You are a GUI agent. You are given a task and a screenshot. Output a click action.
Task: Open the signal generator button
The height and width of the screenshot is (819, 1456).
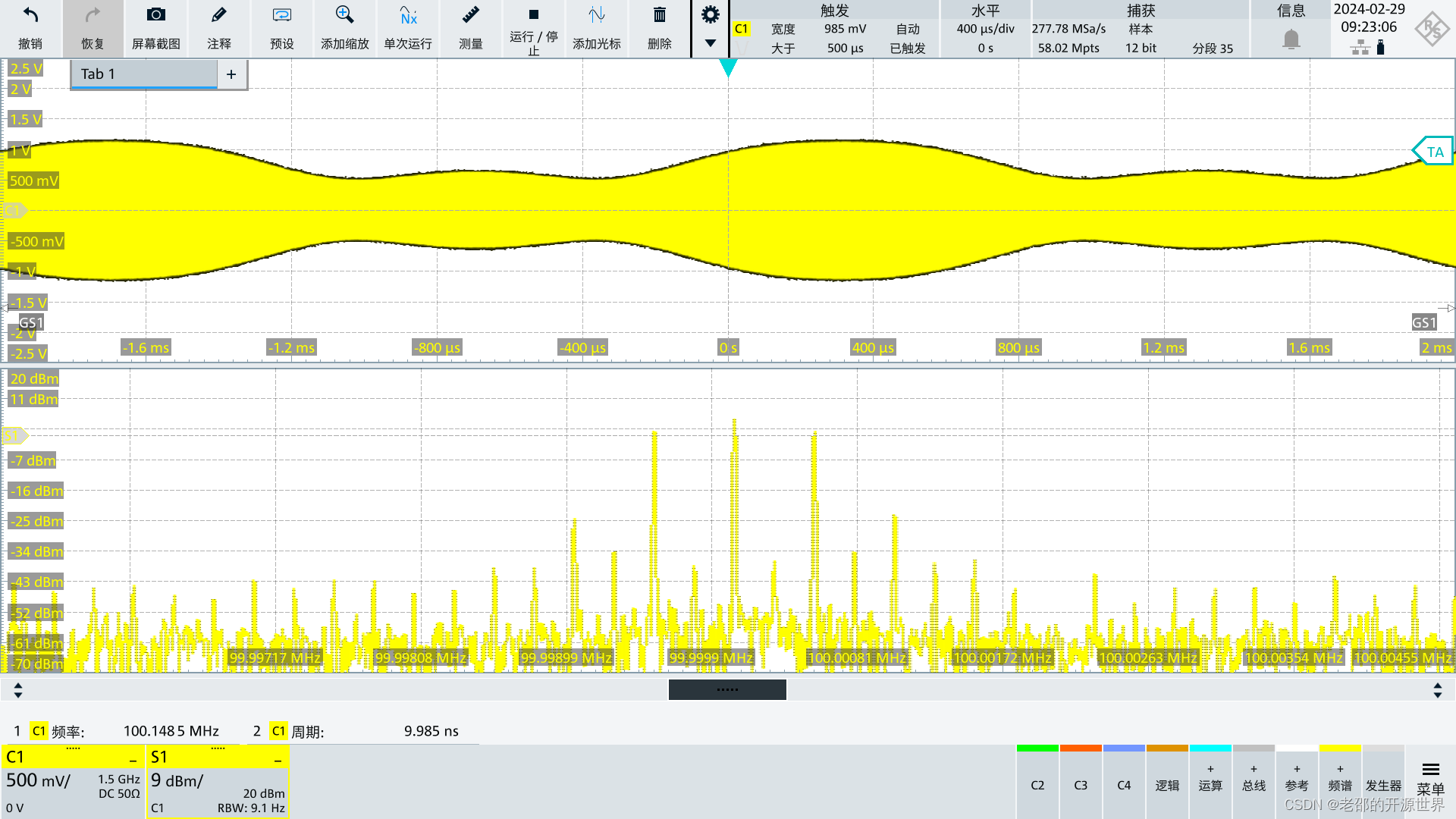click(1383, 785)
